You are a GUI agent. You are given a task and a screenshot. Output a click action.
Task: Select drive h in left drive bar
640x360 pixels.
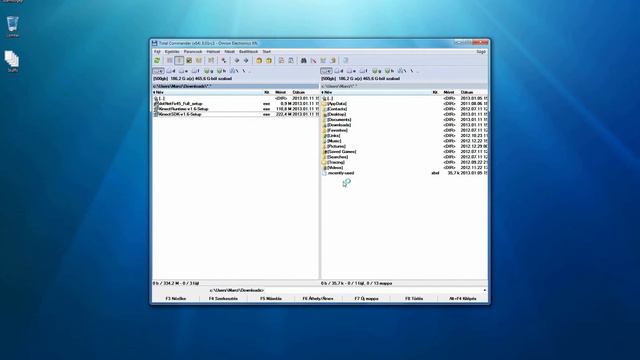click(x=222, y=71)
